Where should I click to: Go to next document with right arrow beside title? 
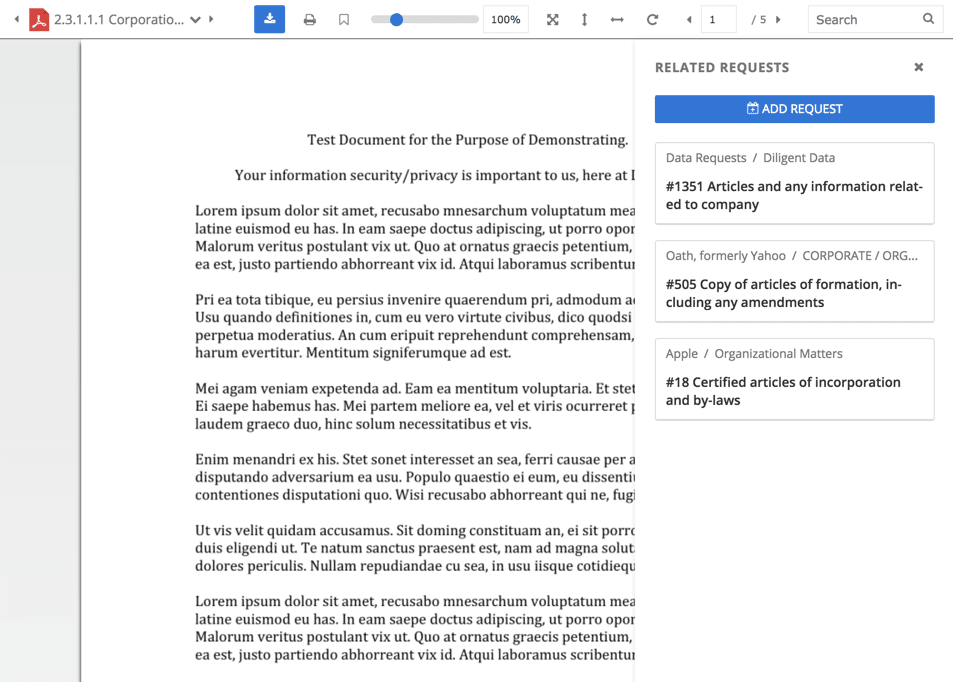tap(211, 19)
